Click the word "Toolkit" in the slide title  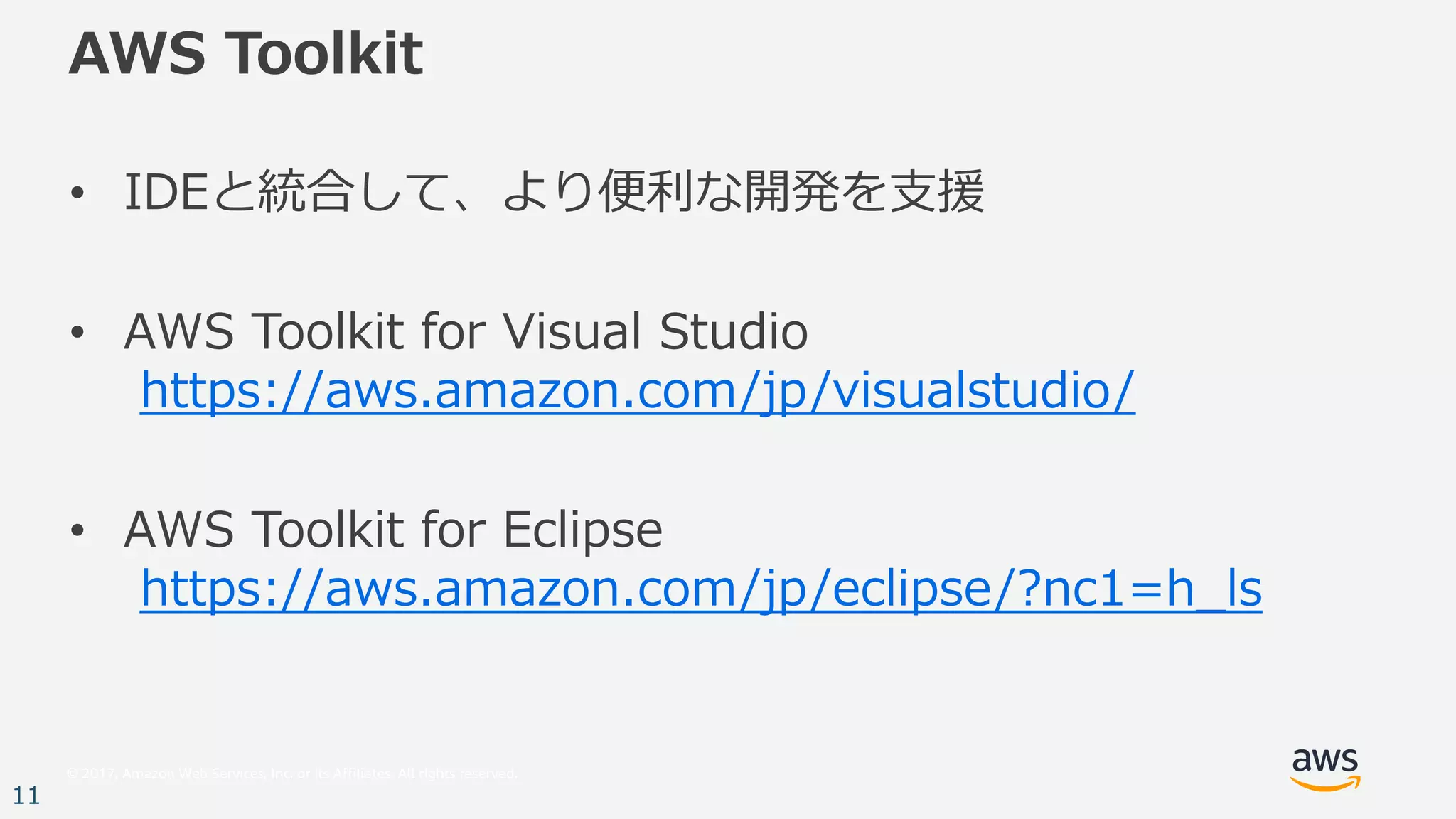click(x=324, y=54)
